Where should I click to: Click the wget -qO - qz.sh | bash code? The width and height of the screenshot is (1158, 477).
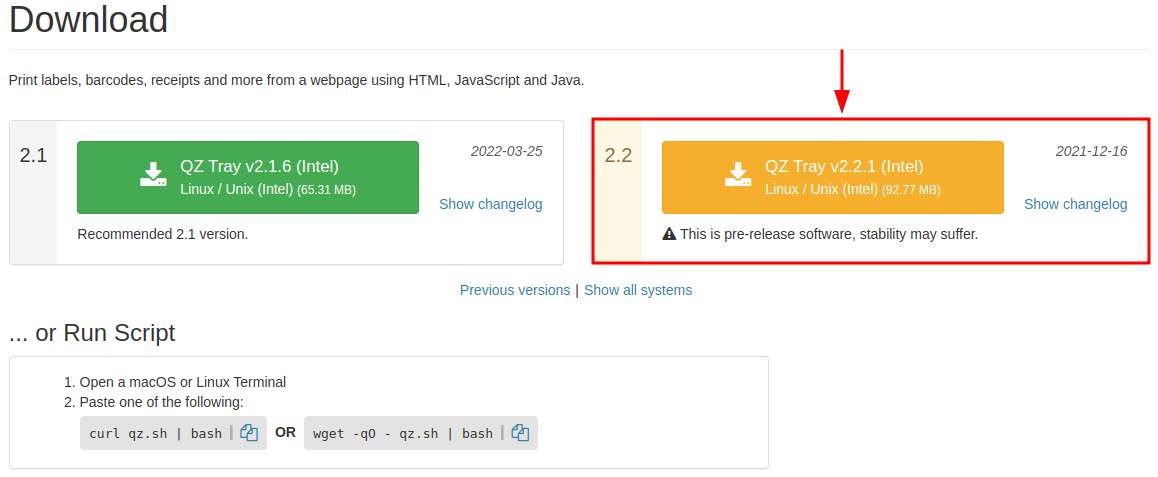tap(402, 433)
